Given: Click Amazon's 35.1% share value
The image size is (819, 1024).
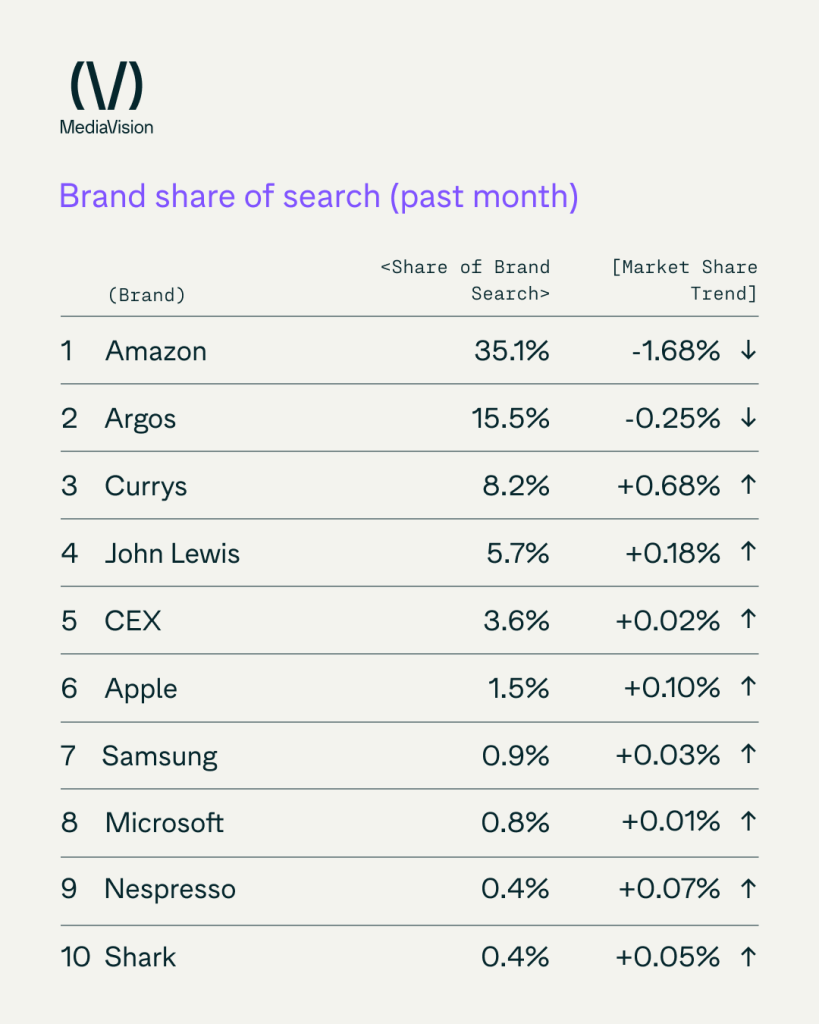Looking at the screenshot, I should [x=510, y=351].
